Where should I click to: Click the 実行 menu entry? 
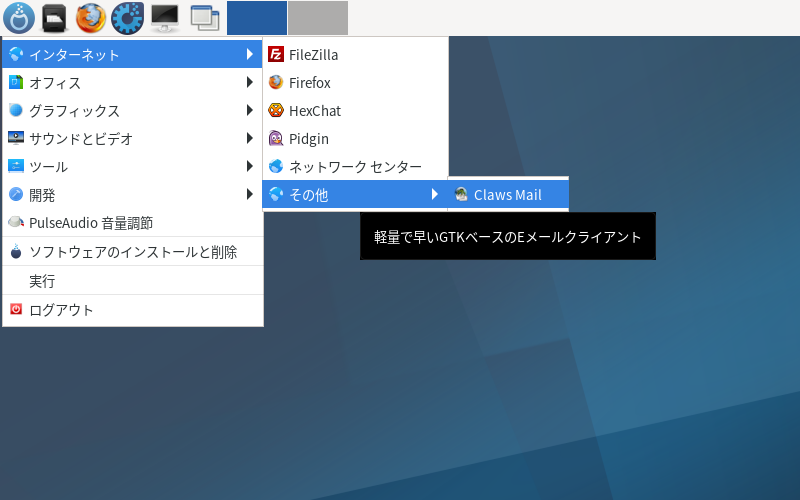click(x=133, y=281)
